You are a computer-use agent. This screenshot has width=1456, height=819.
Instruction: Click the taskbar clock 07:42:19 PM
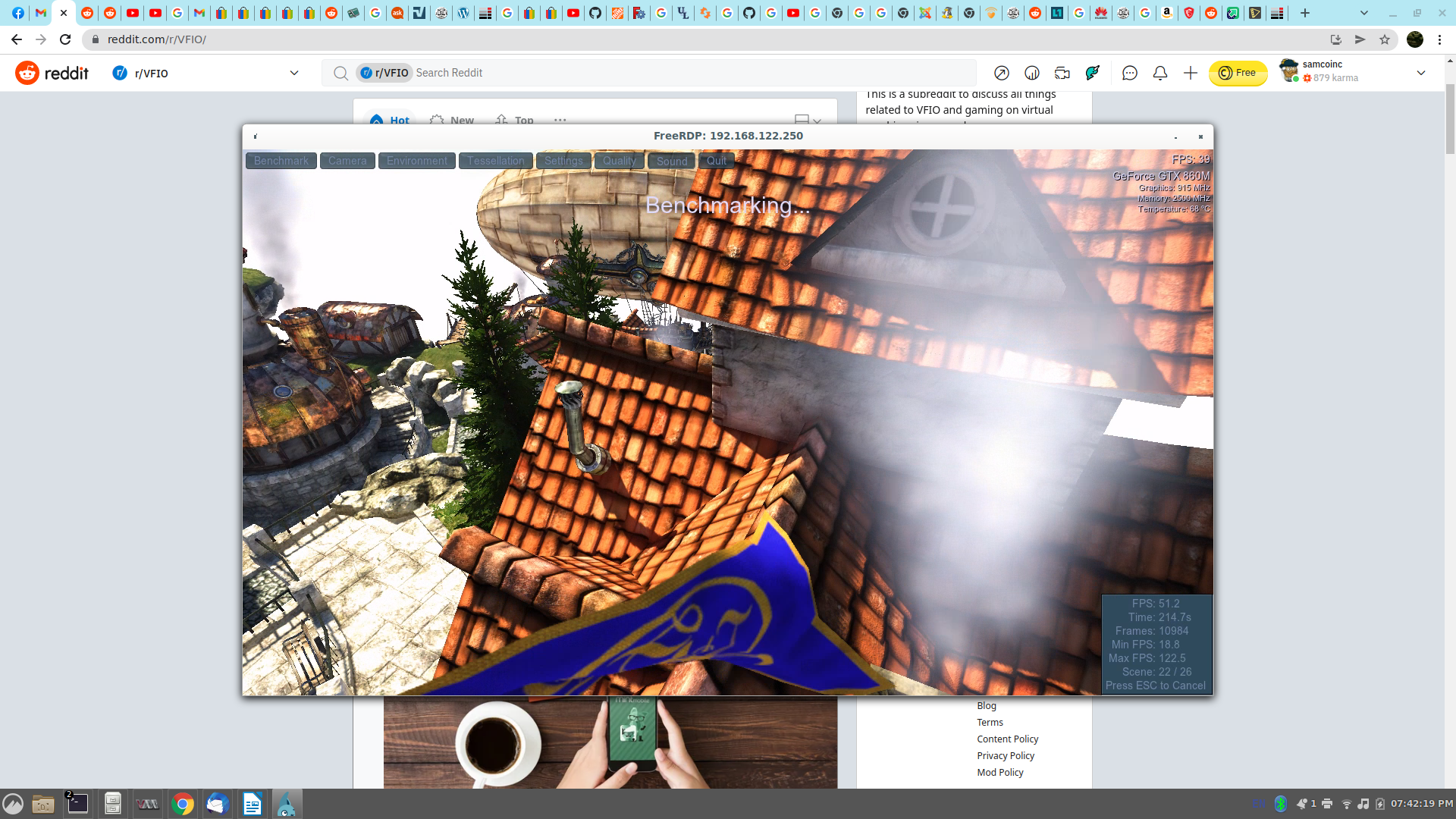pos(1421,804)
